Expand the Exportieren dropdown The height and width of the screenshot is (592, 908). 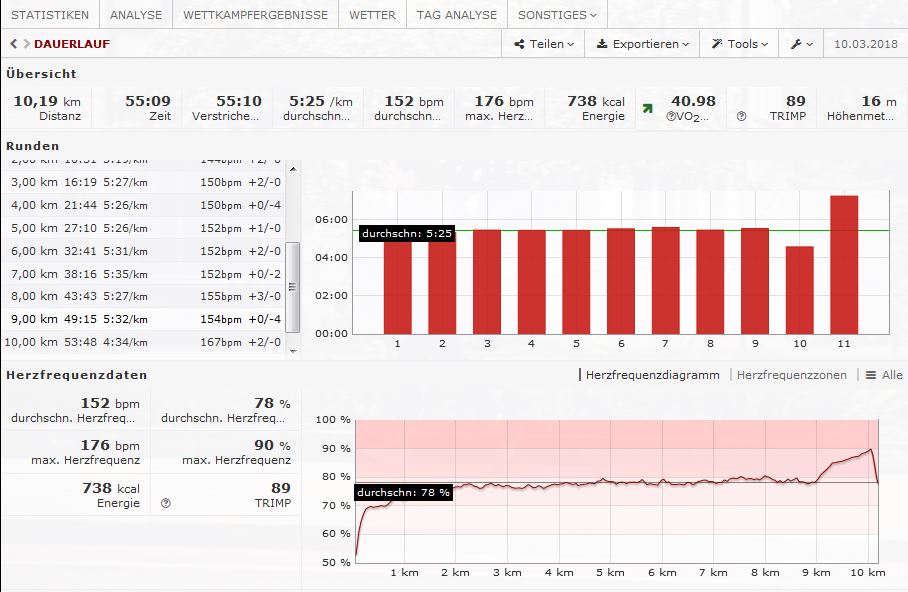click(x=642, y=44)
